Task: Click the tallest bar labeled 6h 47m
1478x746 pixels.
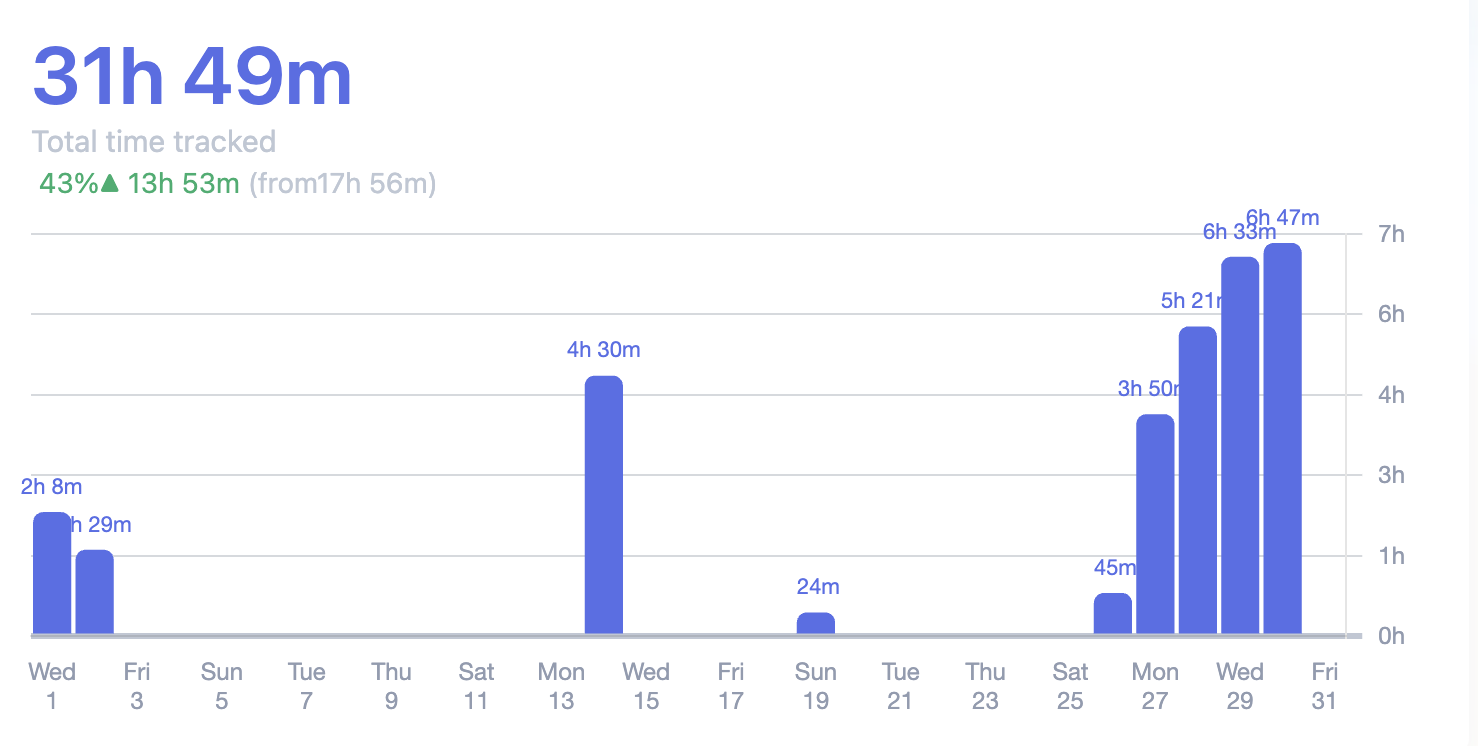Action: (x=1282, y=438)
